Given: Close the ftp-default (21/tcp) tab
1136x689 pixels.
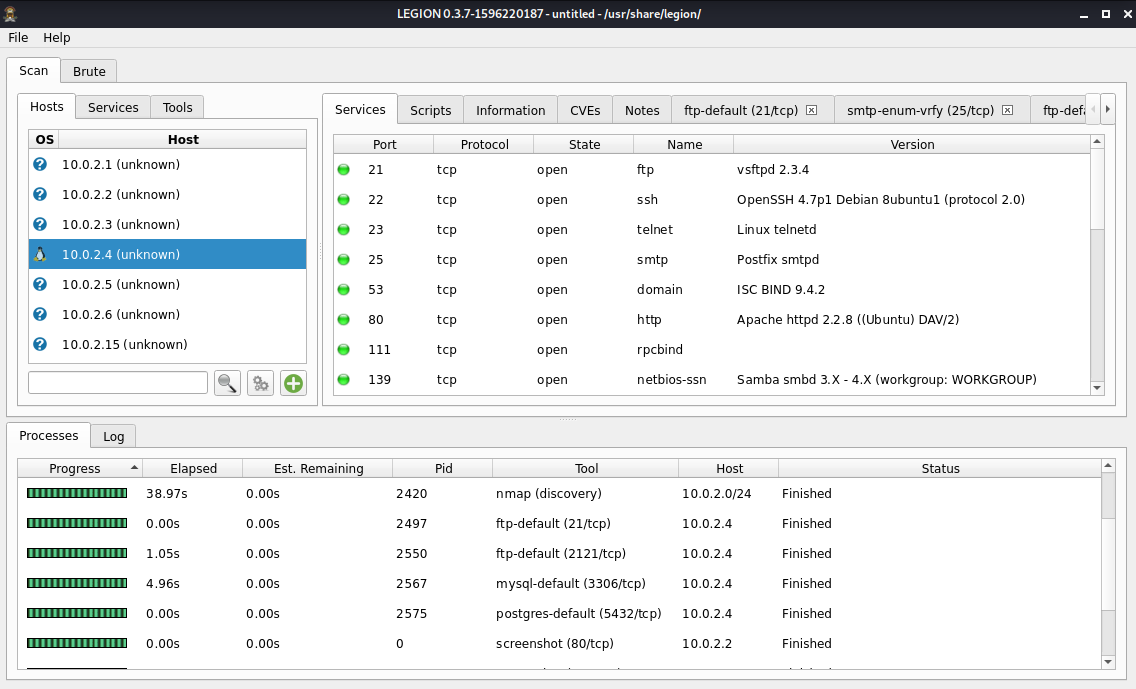Looking at the screenshot, I should click(x=812, y=110).
